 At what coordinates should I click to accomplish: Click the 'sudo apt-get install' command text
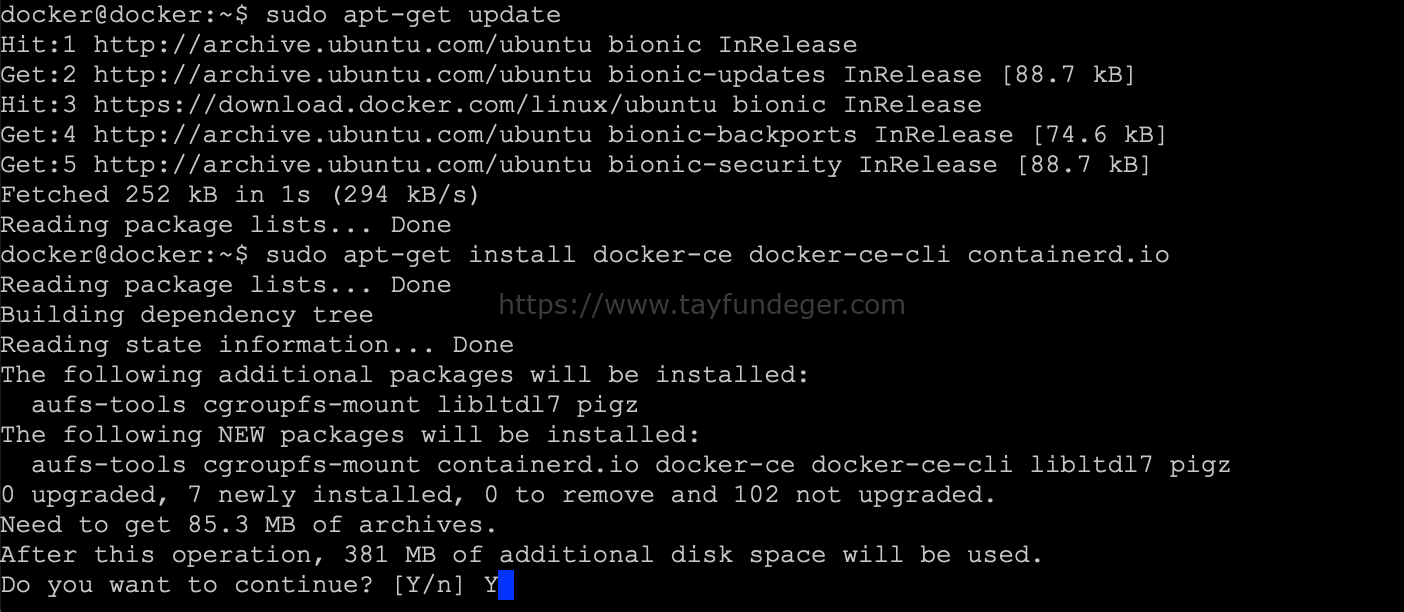click(420, 255)
